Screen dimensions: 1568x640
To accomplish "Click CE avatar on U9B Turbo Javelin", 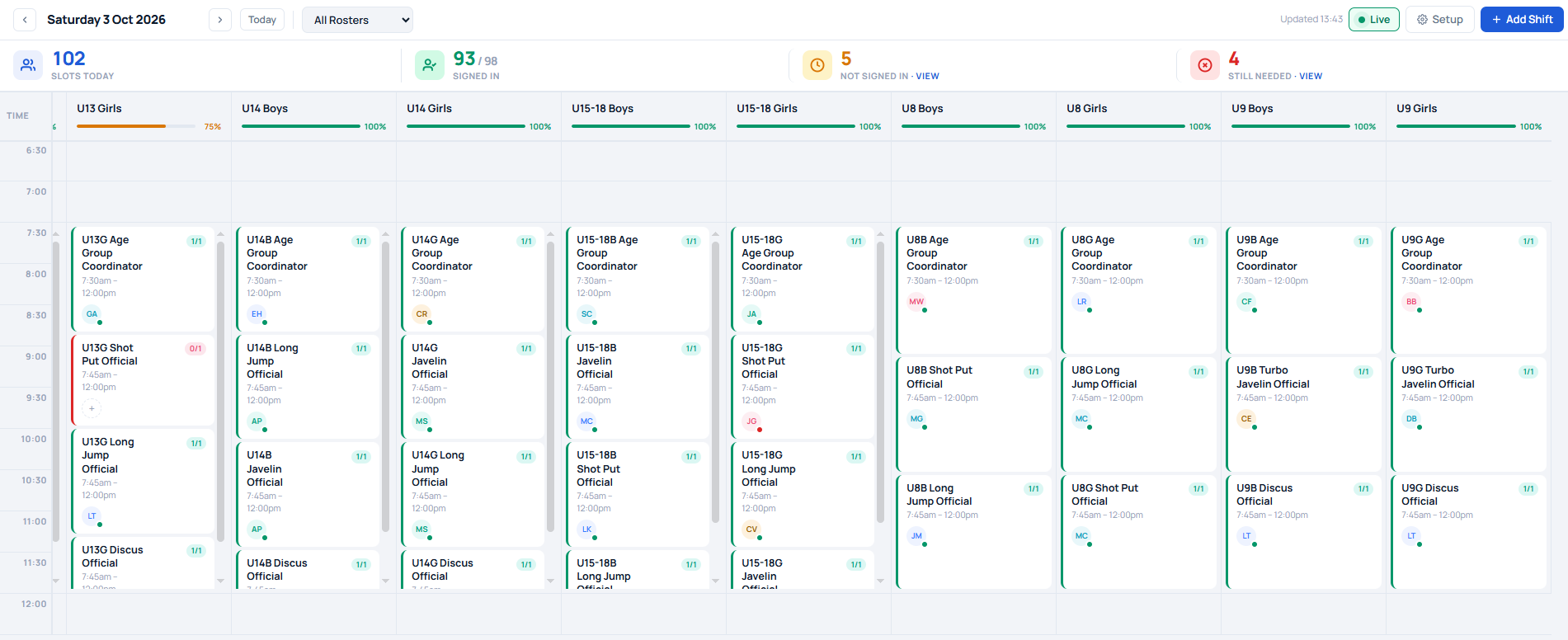I will point(1246,419).
